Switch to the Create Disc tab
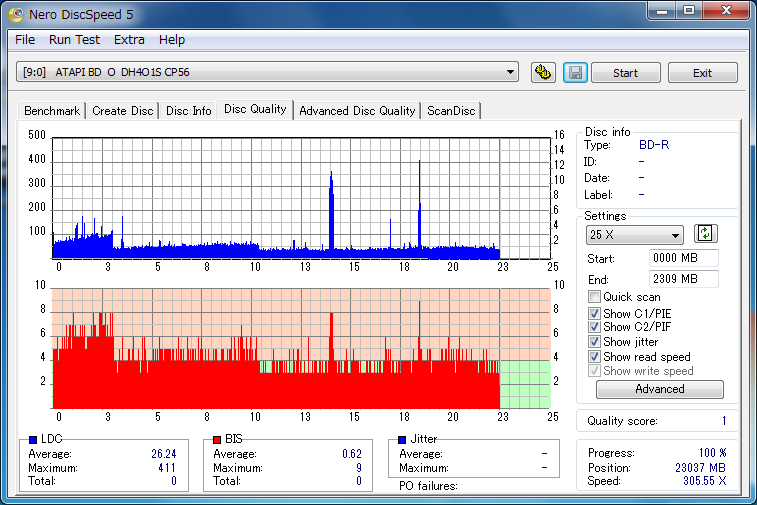 [x=123, y=111]
